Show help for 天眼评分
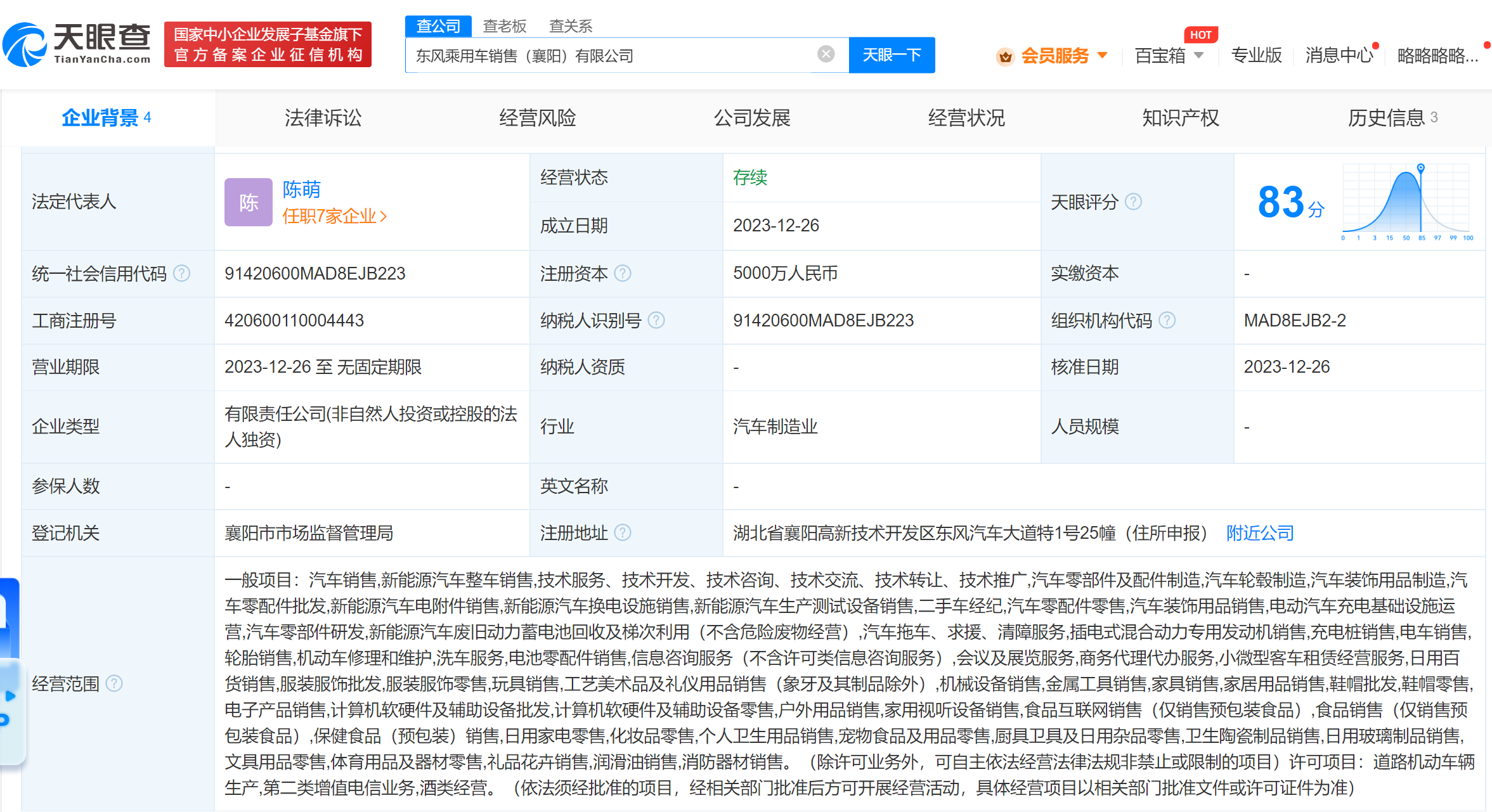 point(1133,202)
